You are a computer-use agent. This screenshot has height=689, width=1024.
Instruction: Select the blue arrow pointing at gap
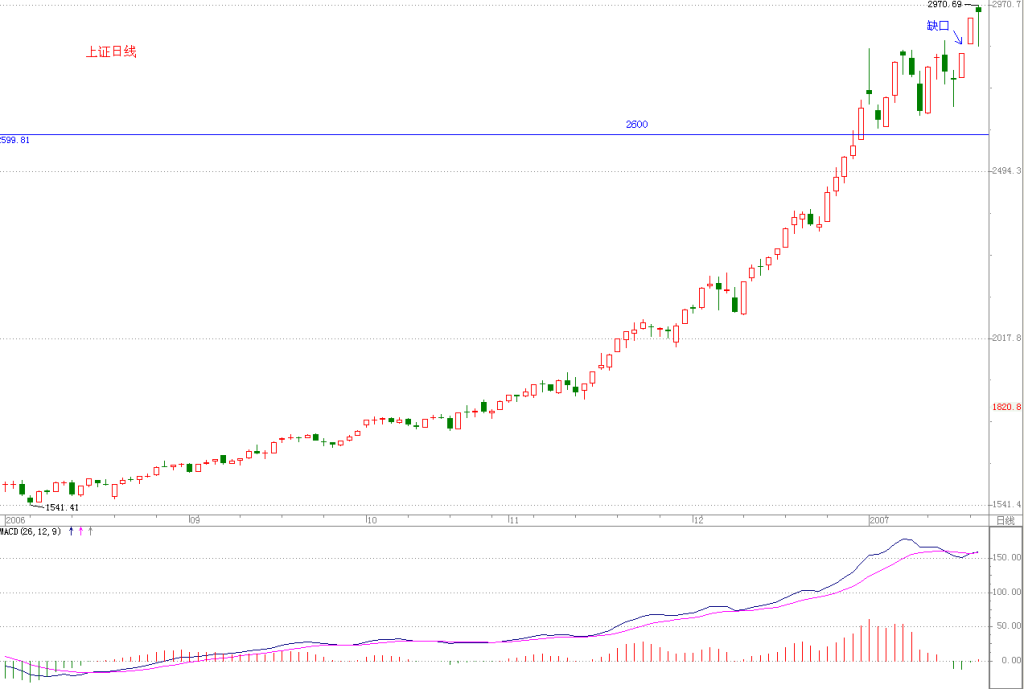pos(958,37)
